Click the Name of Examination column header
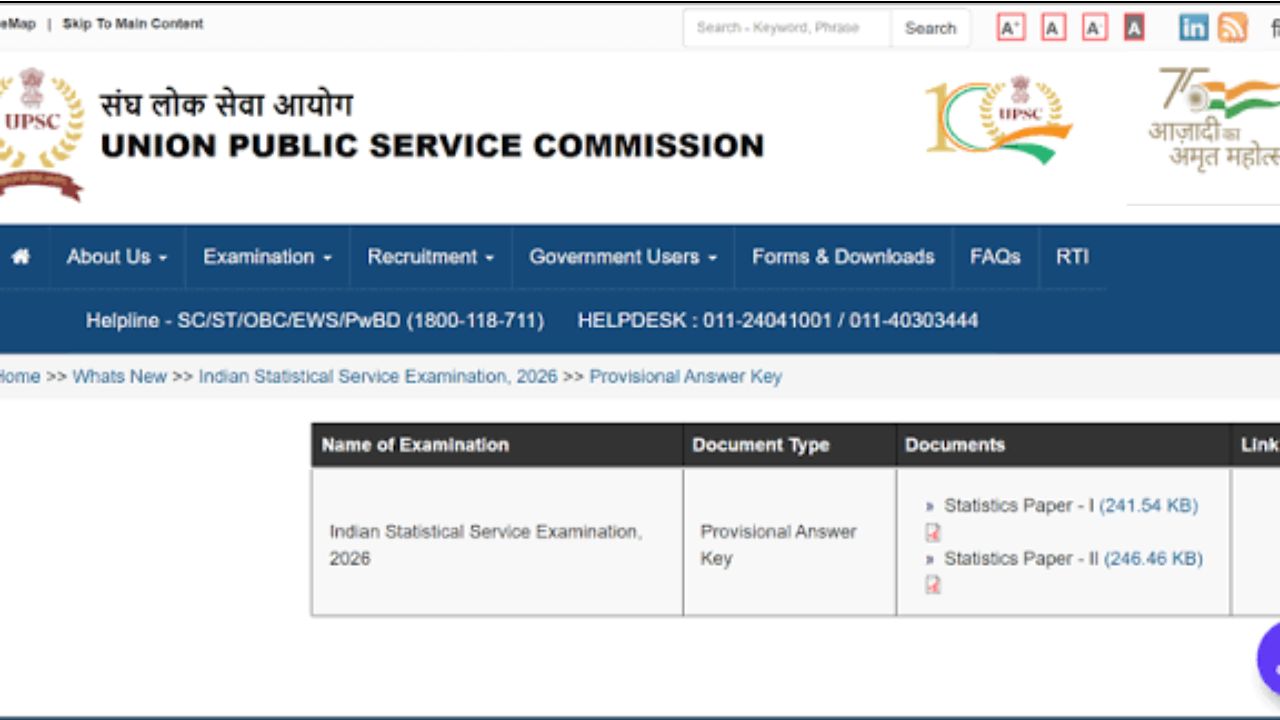1280x720 pixels. [x=497, y=445]
